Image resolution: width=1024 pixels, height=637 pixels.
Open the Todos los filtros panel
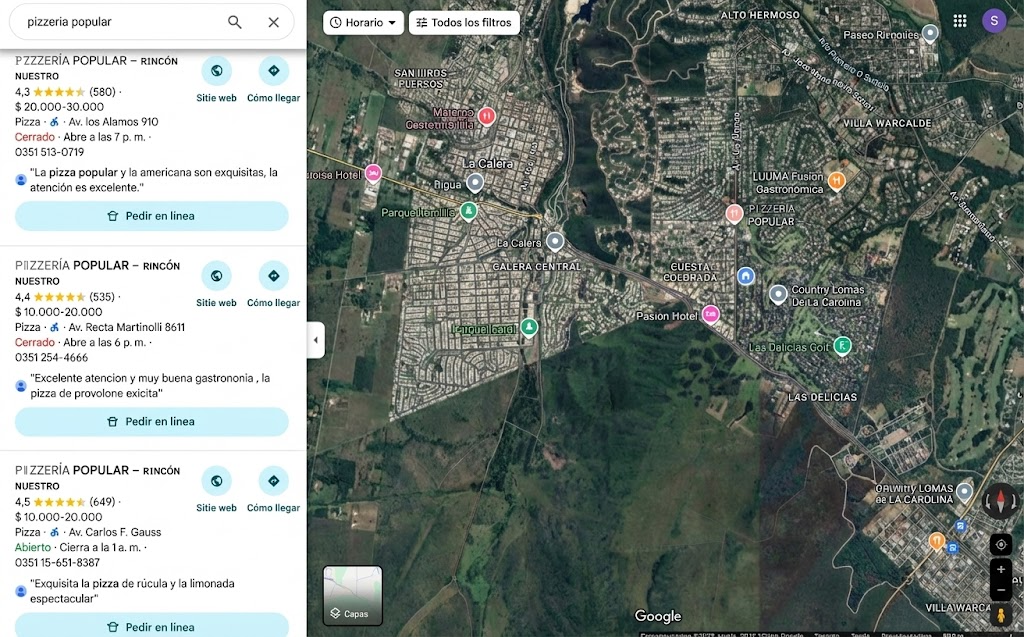pos(464,21)
